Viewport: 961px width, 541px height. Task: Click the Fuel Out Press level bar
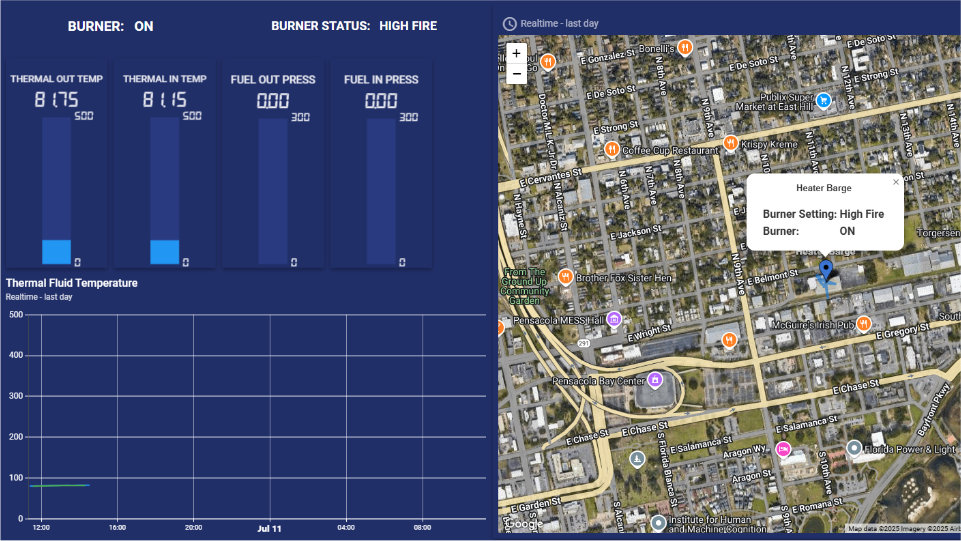[273, 191]
